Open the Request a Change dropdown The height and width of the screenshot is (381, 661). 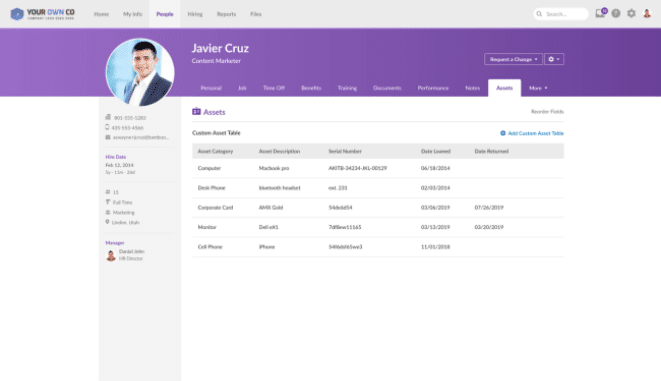pyautogui.click(x=513, y=59)
